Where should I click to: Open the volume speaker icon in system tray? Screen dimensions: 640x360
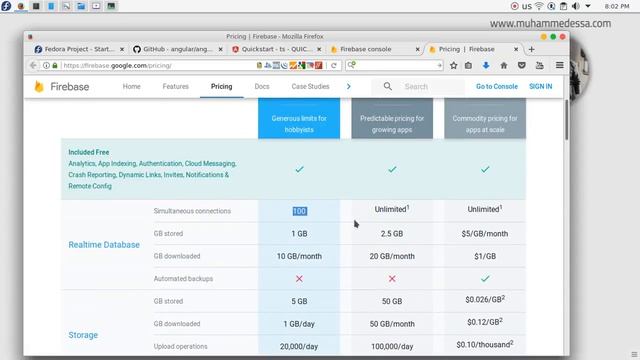(x=576, y=6)
